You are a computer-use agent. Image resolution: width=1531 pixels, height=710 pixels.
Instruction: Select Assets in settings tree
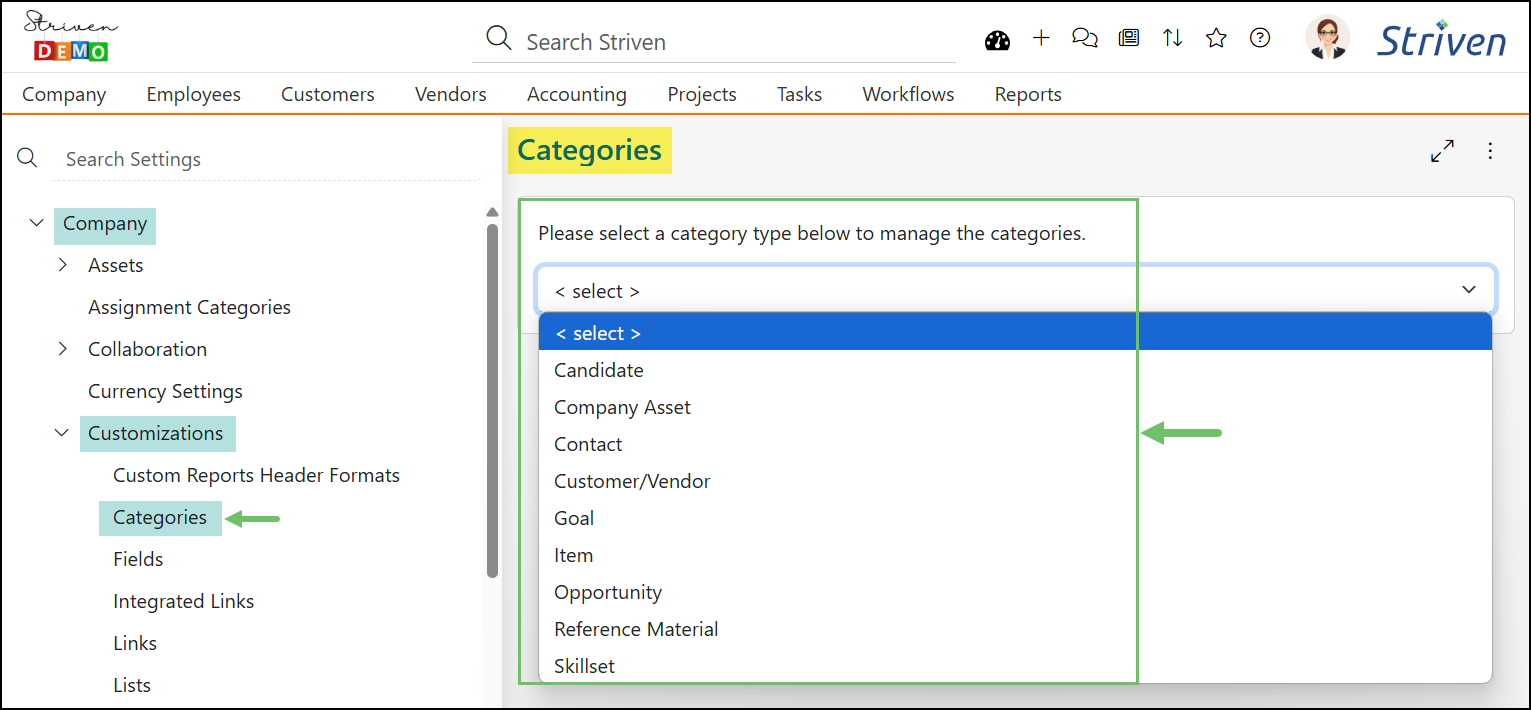point(116,265)
